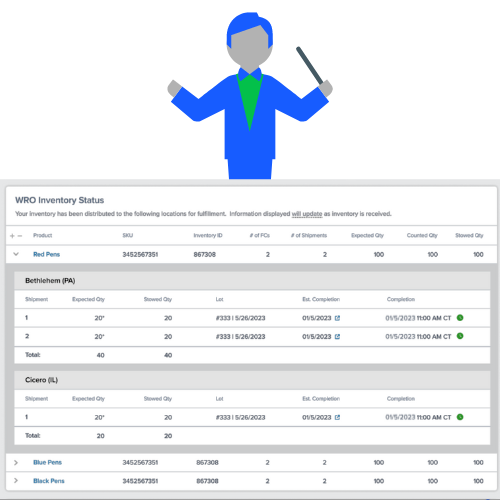Click green status dot for Cicero shipment
The height and width of the screenshot is (500, 500).
[x=460, y=417]
